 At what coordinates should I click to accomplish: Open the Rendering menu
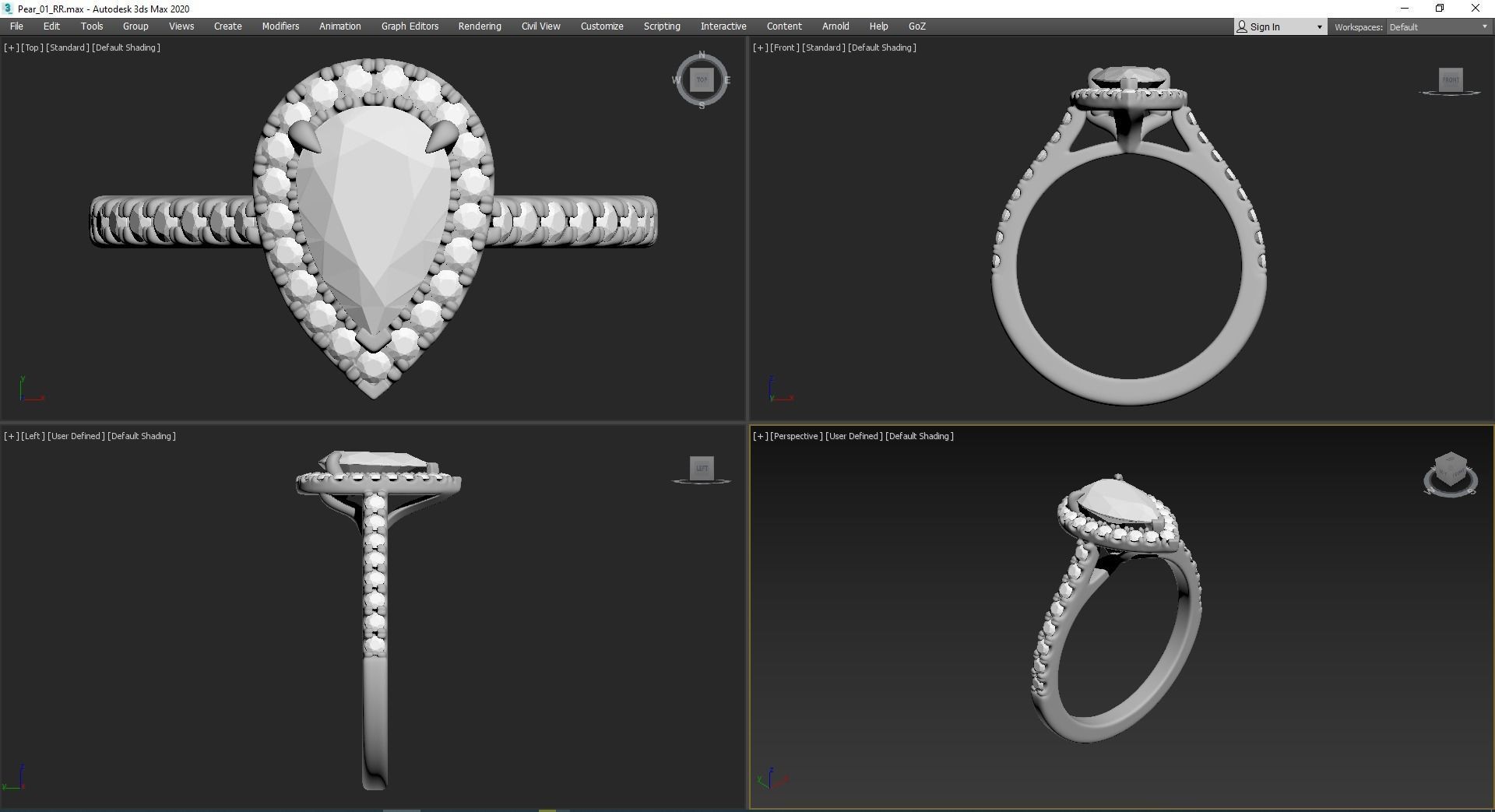[x=480, y=26]
